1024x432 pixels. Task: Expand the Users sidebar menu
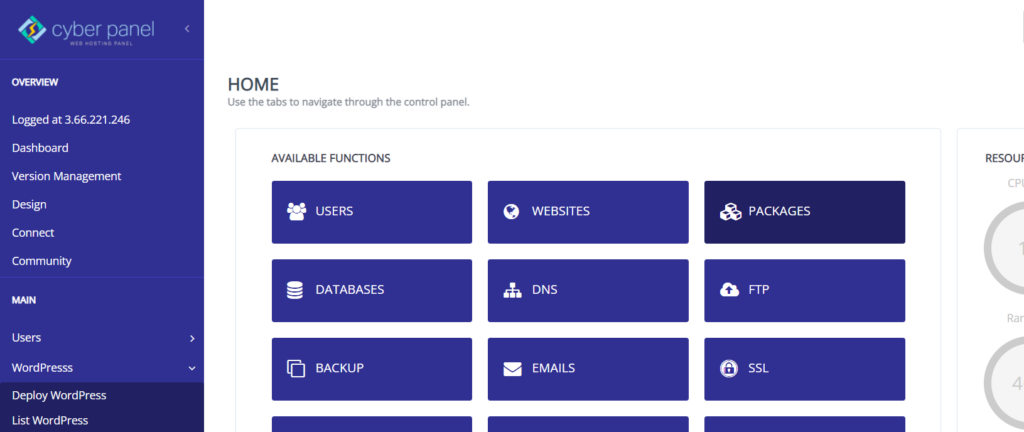click(x=192, y=339)
